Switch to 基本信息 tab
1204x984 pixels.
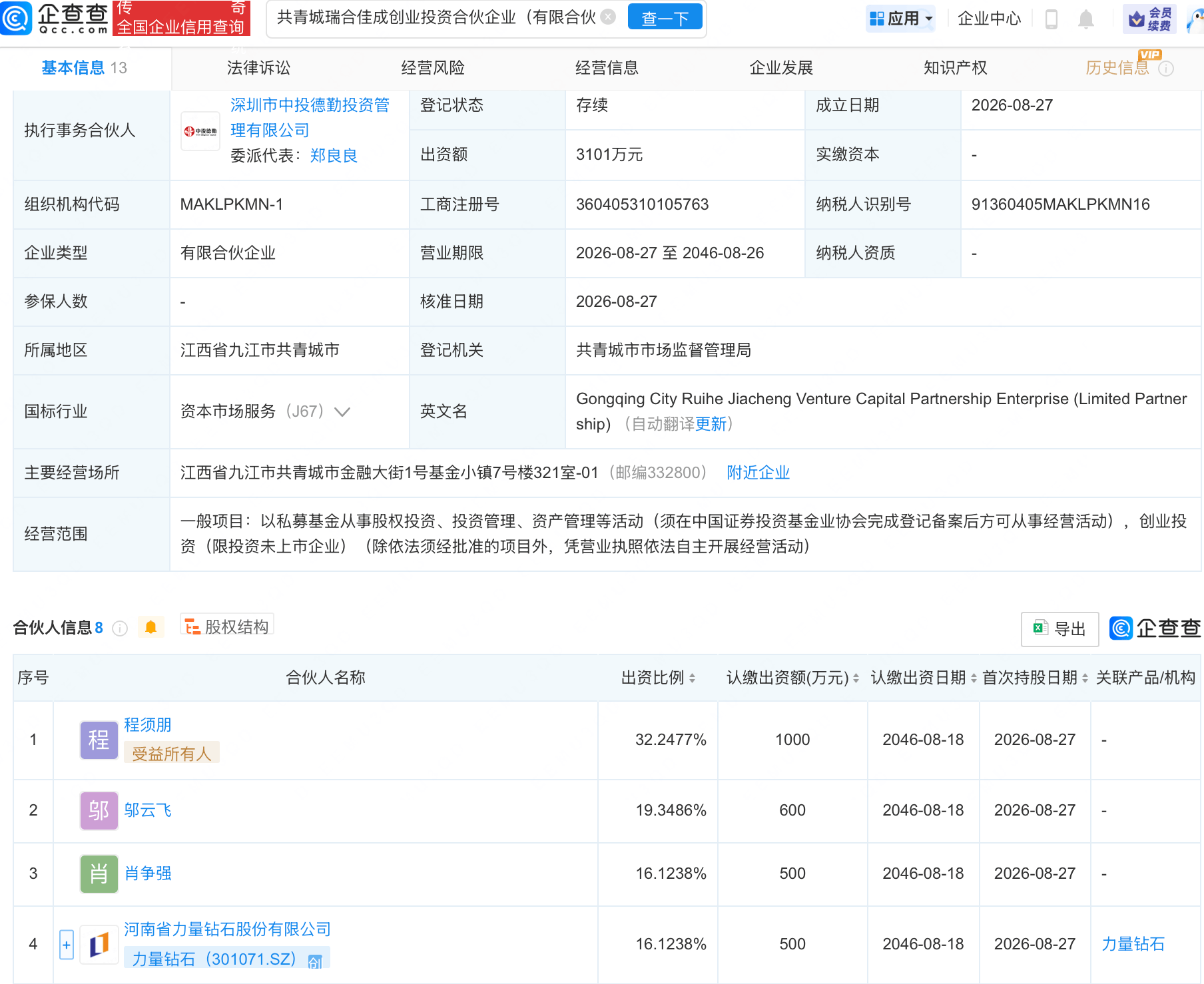[x=84, y=68]
